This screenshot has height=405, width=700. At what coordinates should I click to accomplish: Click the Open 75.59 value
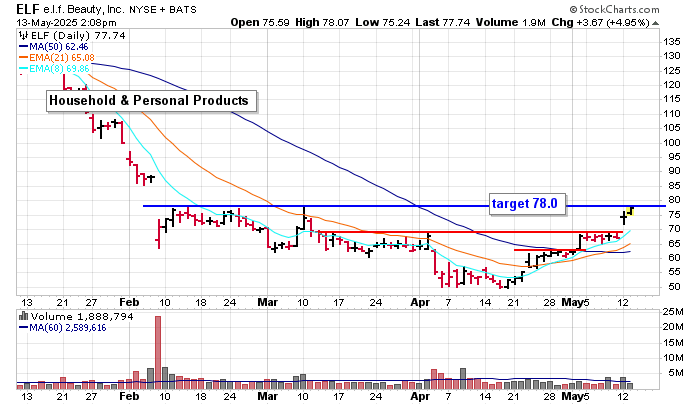[x=260, y=22]
